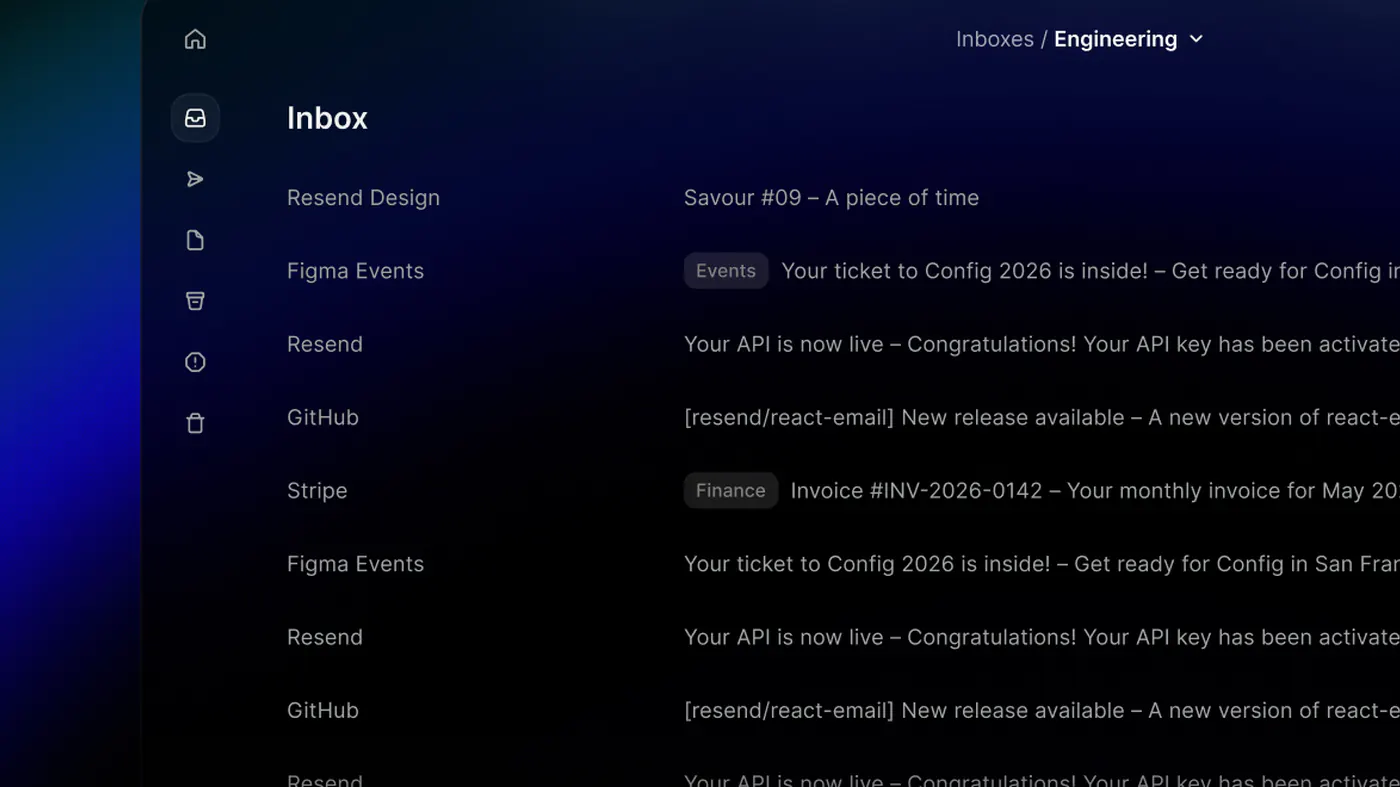Click the Inboxes breadcrumb link
This screenshot has width=1400, height=787.
[x=994, y=39]
